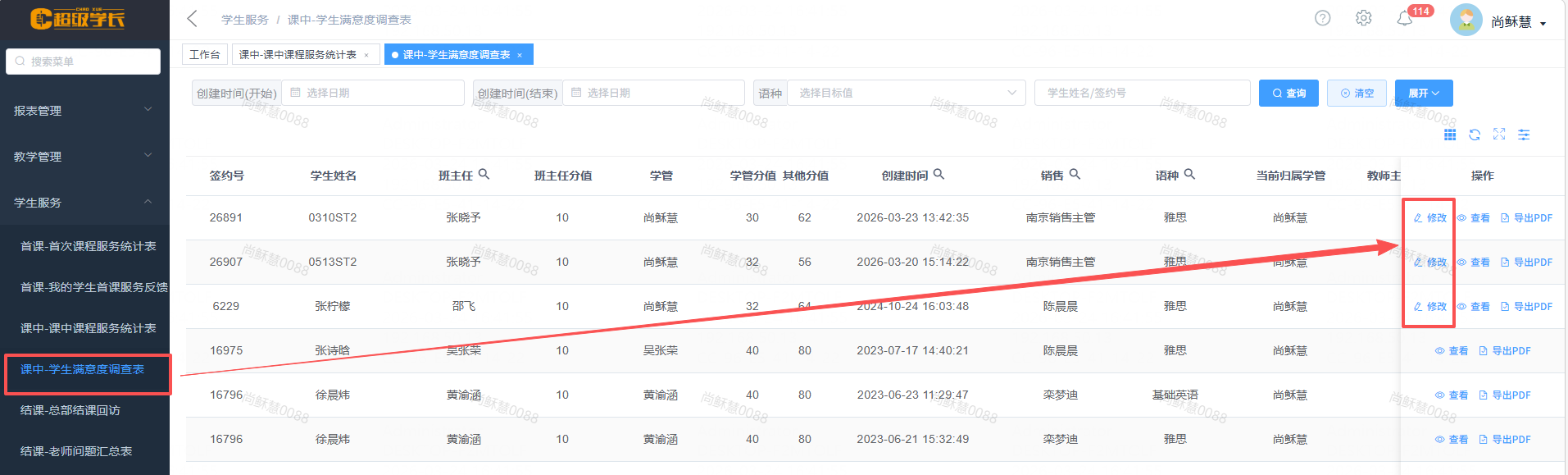Click the 查询 search button
The width and height of the screenshot is (1568, 475).
1288,94
